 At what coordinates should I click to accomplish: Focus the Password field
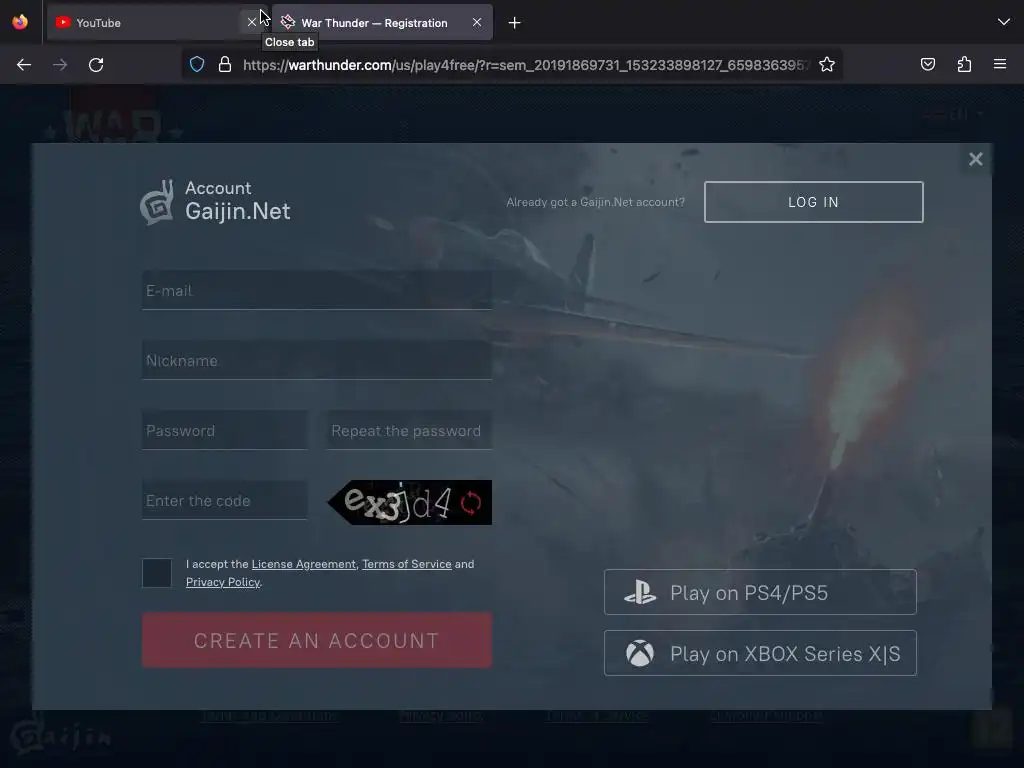point(225,430)
